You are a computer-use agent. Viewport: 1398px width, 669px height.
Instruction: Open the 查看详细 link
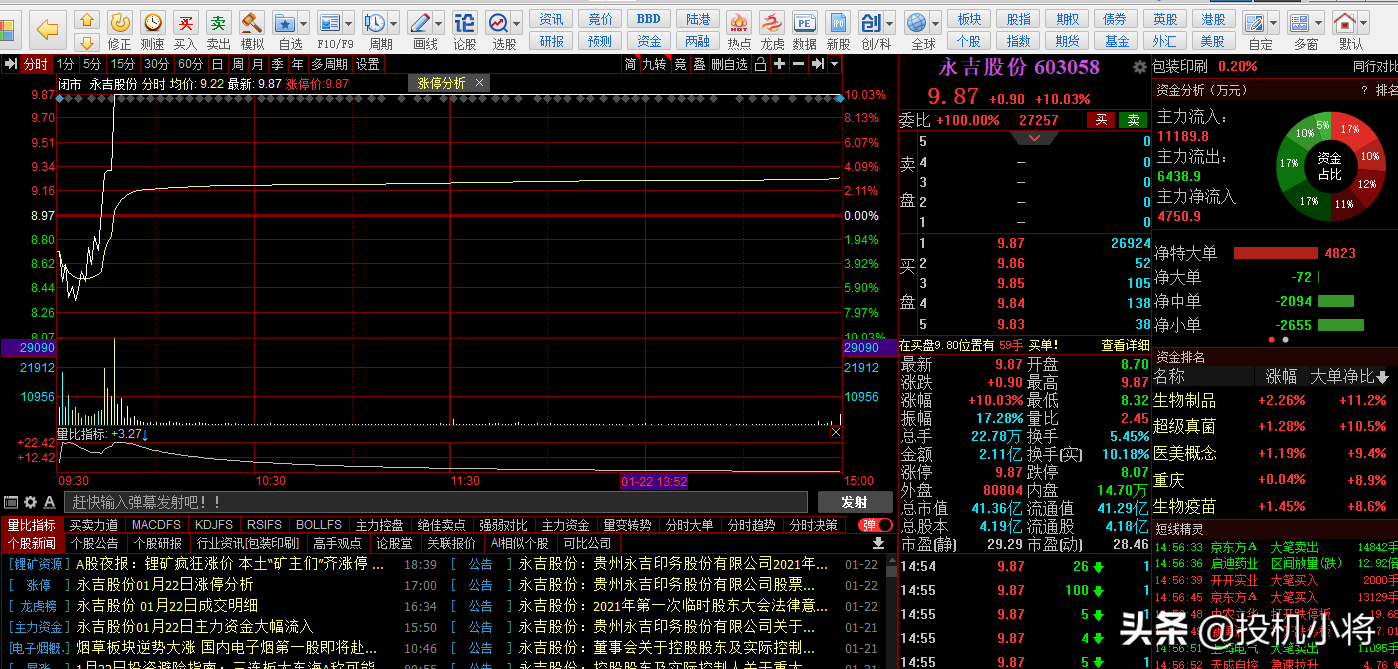tap(1126, 345)
